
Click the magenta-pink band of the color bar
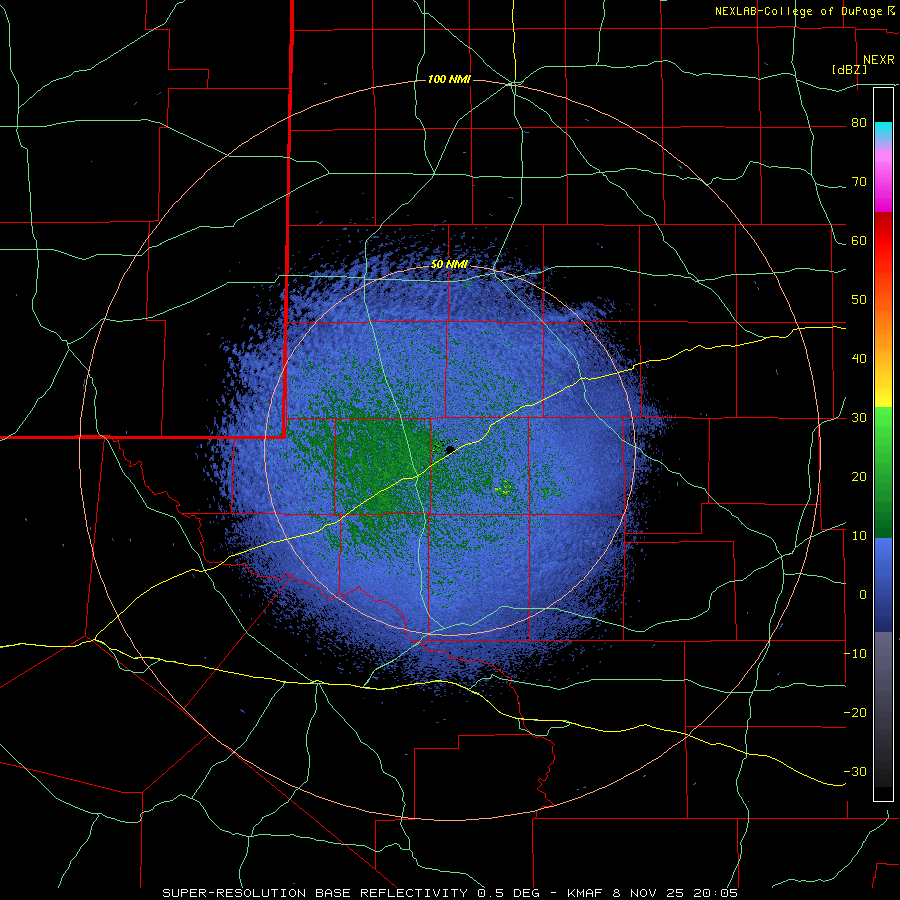[883, 178]
